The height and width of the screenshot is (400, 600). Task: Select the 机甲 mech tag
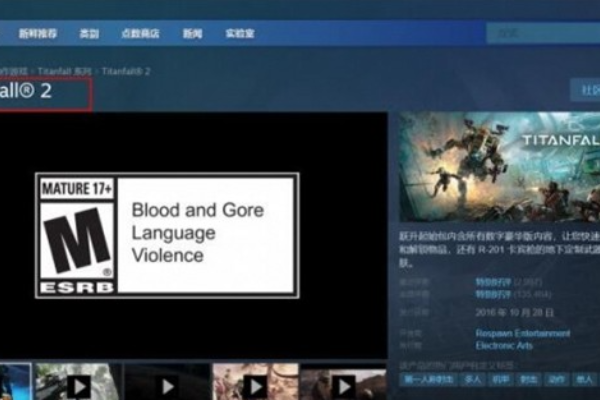pyautogui.click(x=501, y=380)
